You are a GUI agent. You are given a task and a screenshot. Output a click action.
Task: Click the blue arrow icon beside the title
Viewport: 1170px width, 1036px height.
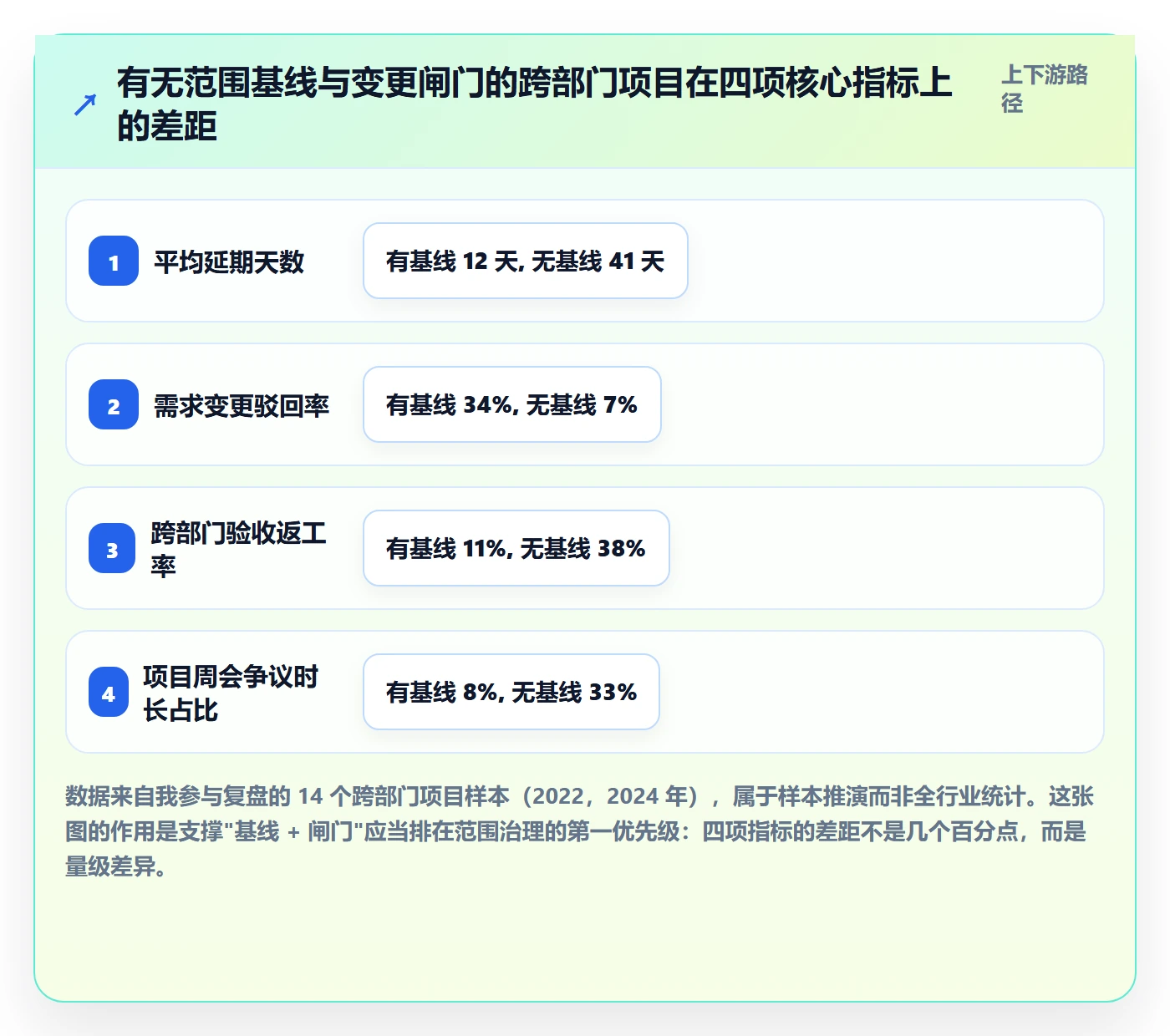click(85, 104)
